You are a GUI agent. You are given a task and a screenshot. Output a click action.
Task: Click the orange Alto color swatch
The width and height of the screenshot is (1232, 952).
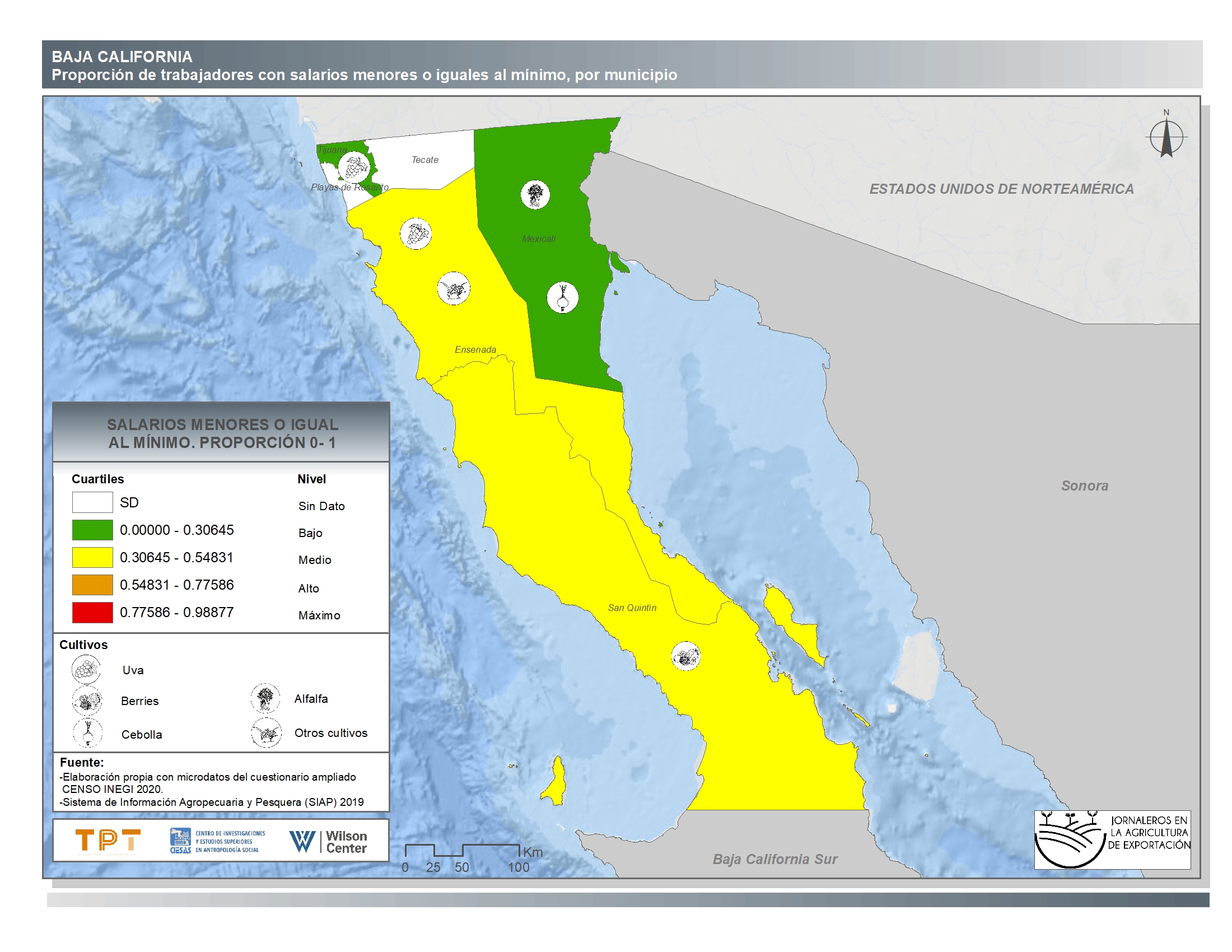92,585
